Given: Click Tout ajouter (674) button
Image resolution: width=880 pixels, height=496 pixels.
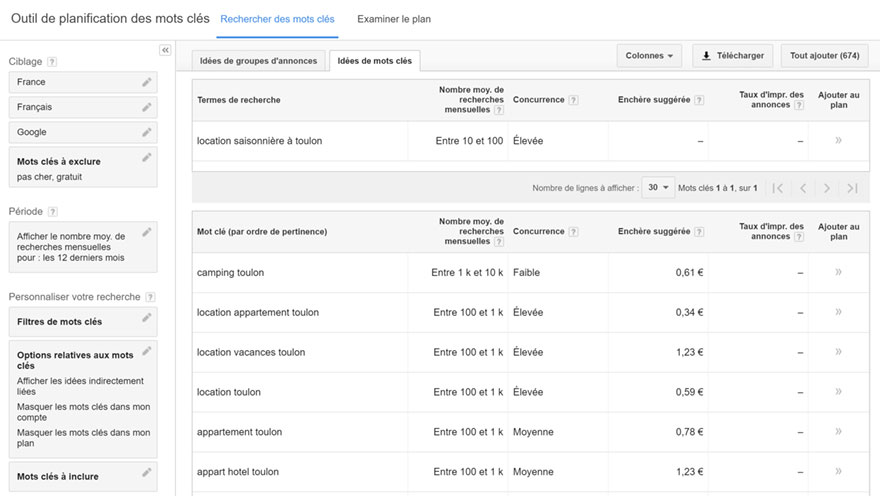Looking at the screenshot, I should coord(824,56).
